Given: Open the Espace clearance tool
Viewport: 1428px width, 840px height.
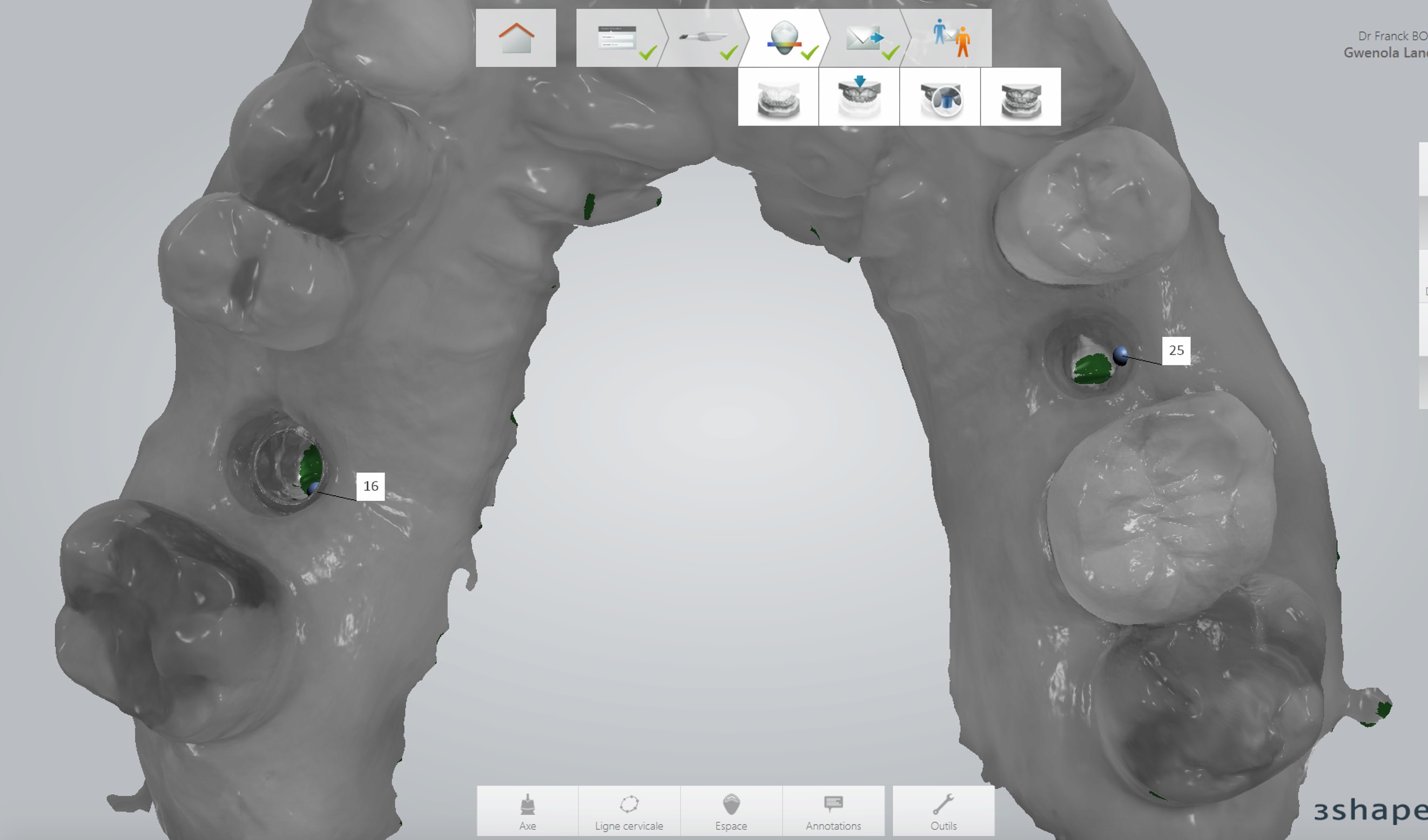Looking at the screenshot, I should pos(731,811).
